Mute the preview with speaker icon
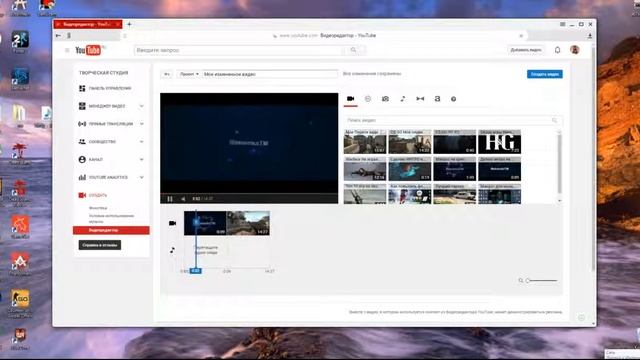The height and width of the screenshot is (360, 640). [183, 199]
